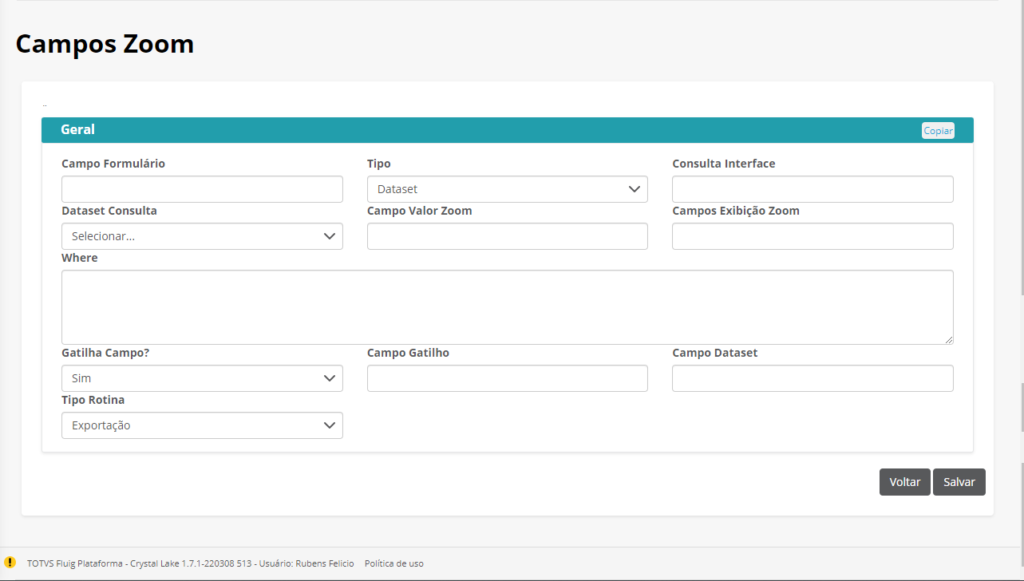Image resolution: width=1024 pixels, height=581 pixels.
Task: Open the Tipo dropdown showing Dataset
Action: [x=507, y=189]
